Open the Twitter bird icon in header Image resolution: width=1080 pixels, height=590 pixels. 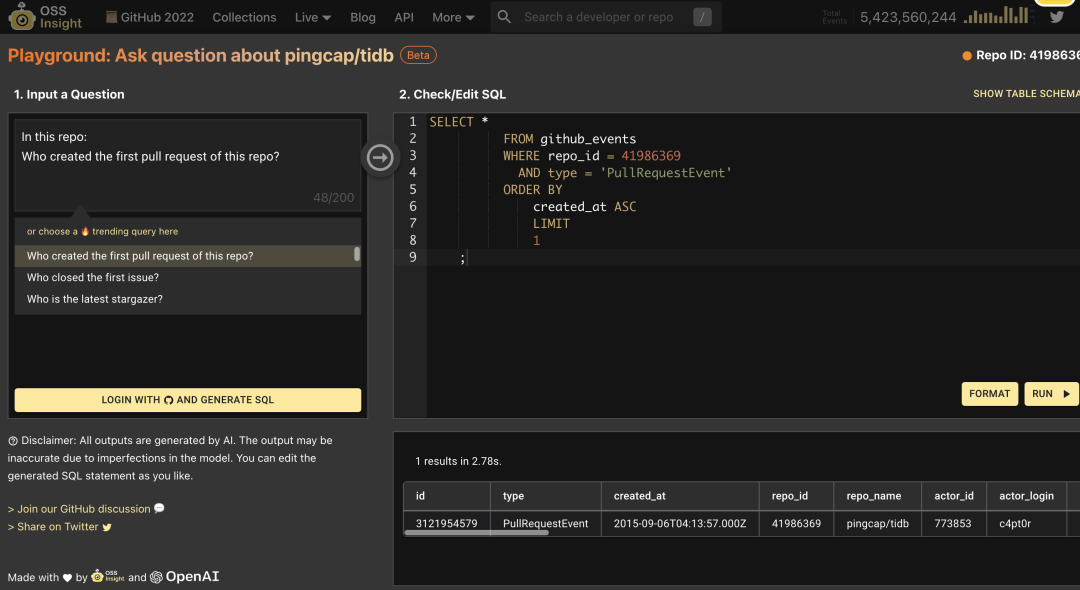click(x=1057, y=17)
